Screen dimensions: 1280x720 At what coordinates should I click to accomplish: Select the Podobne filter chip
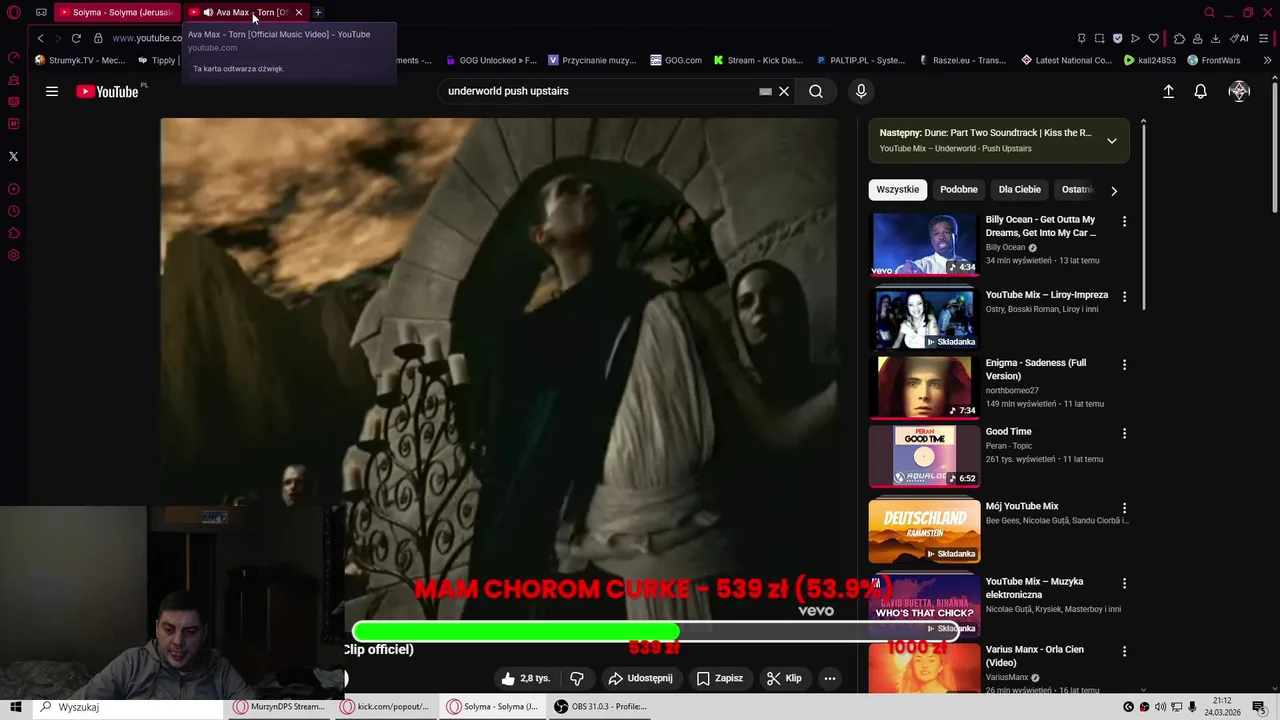click(958, 189)
